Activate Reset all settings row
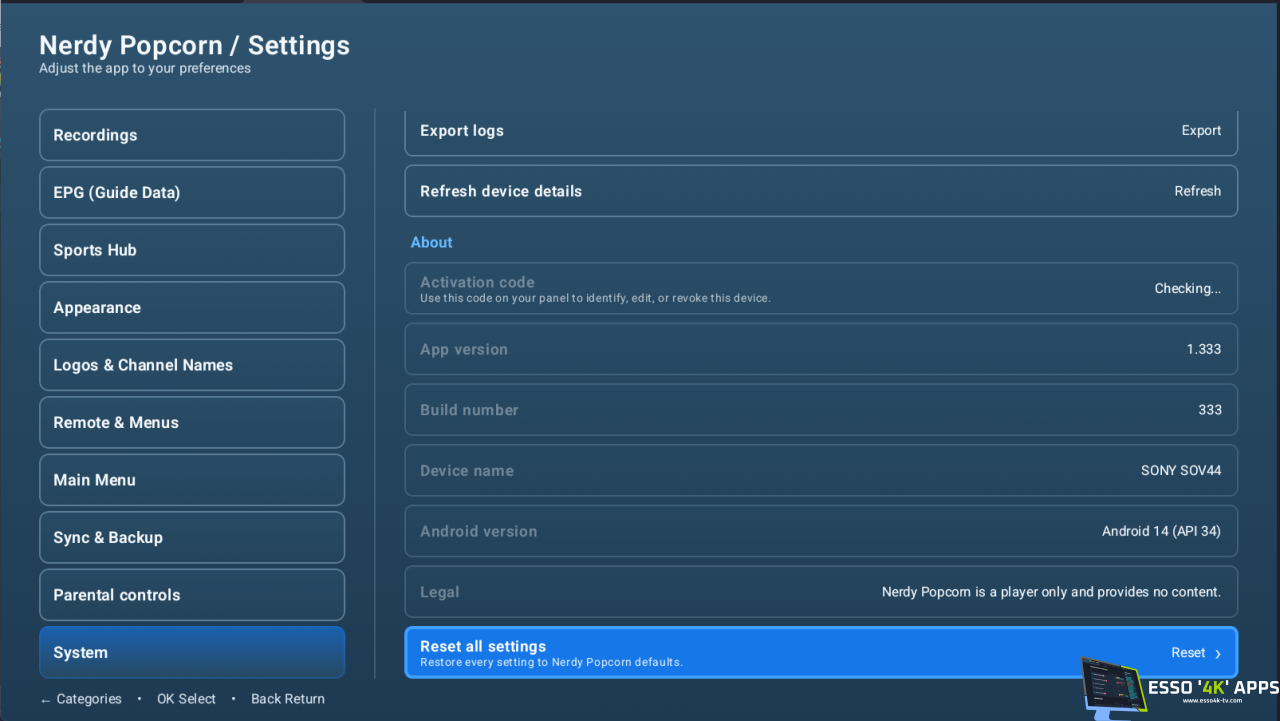This screenshot has height=721, width=1280. click(x=821, y=653)
